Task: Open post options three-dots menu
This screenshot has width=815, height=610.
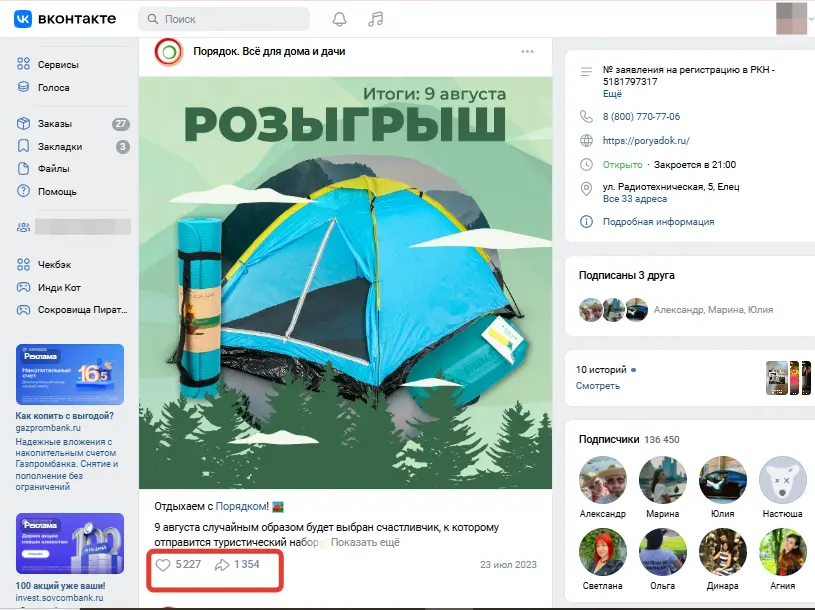Action: point(527,52)
